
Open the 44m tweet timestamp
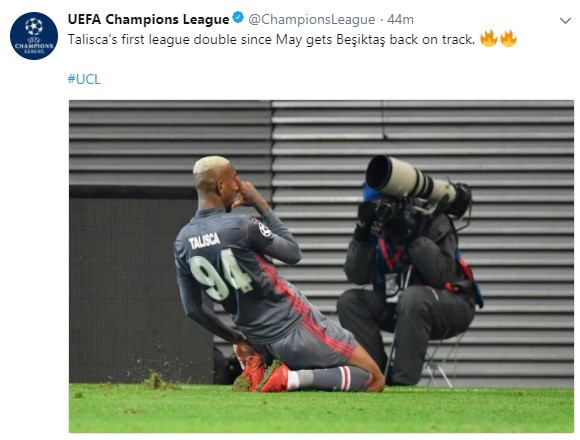coord(400,19)
